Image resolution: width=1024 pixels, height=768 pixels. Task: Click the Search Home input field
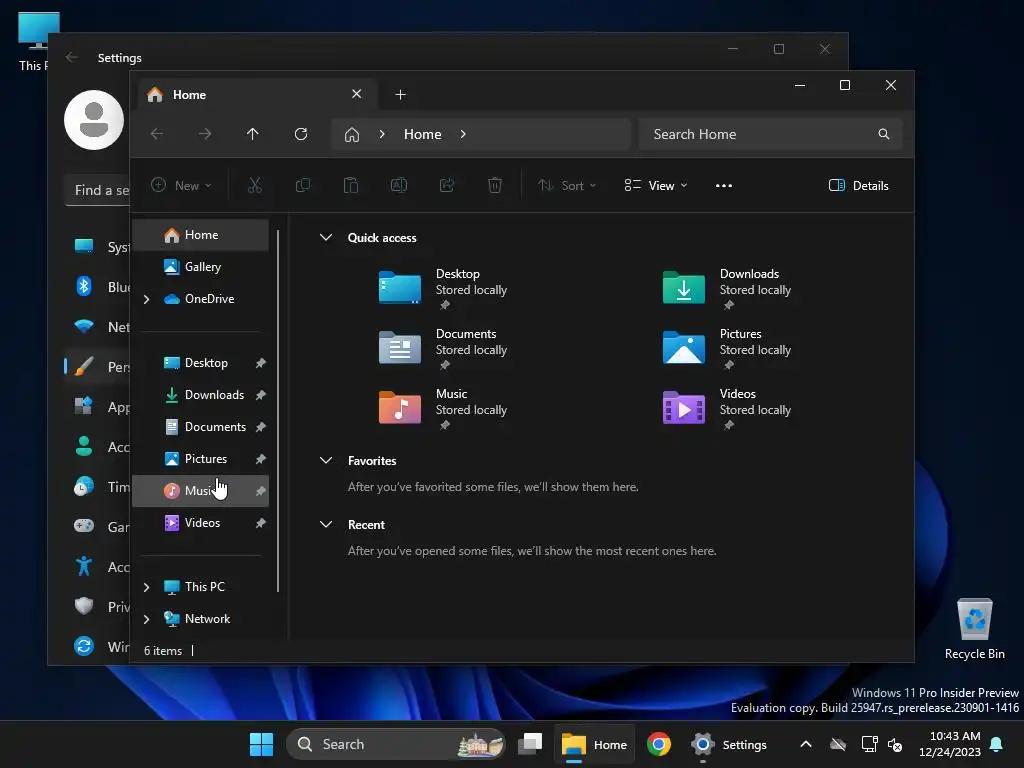tap(771, 134)
